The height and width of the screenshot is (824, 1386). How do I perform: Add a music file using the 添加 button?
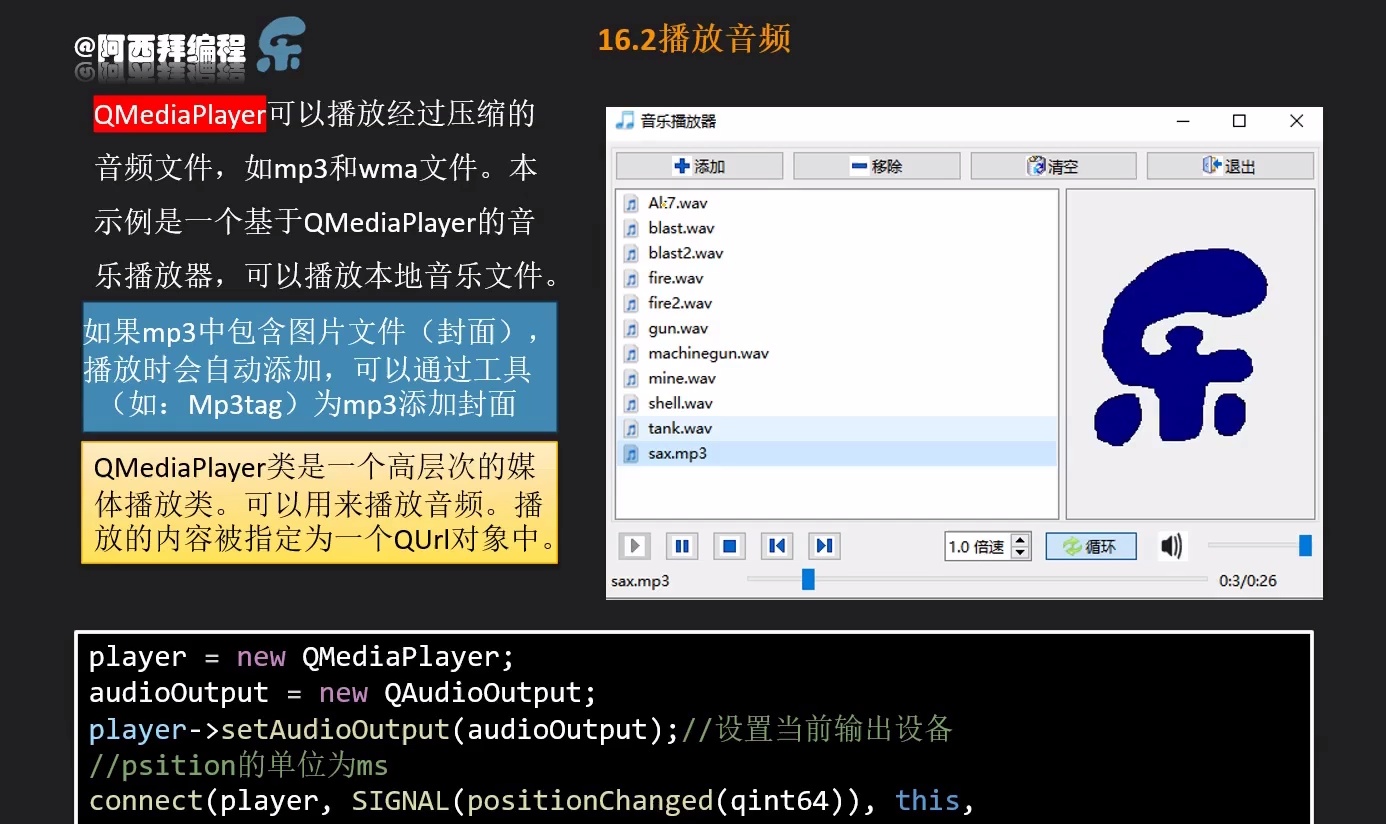click(698, 165)
